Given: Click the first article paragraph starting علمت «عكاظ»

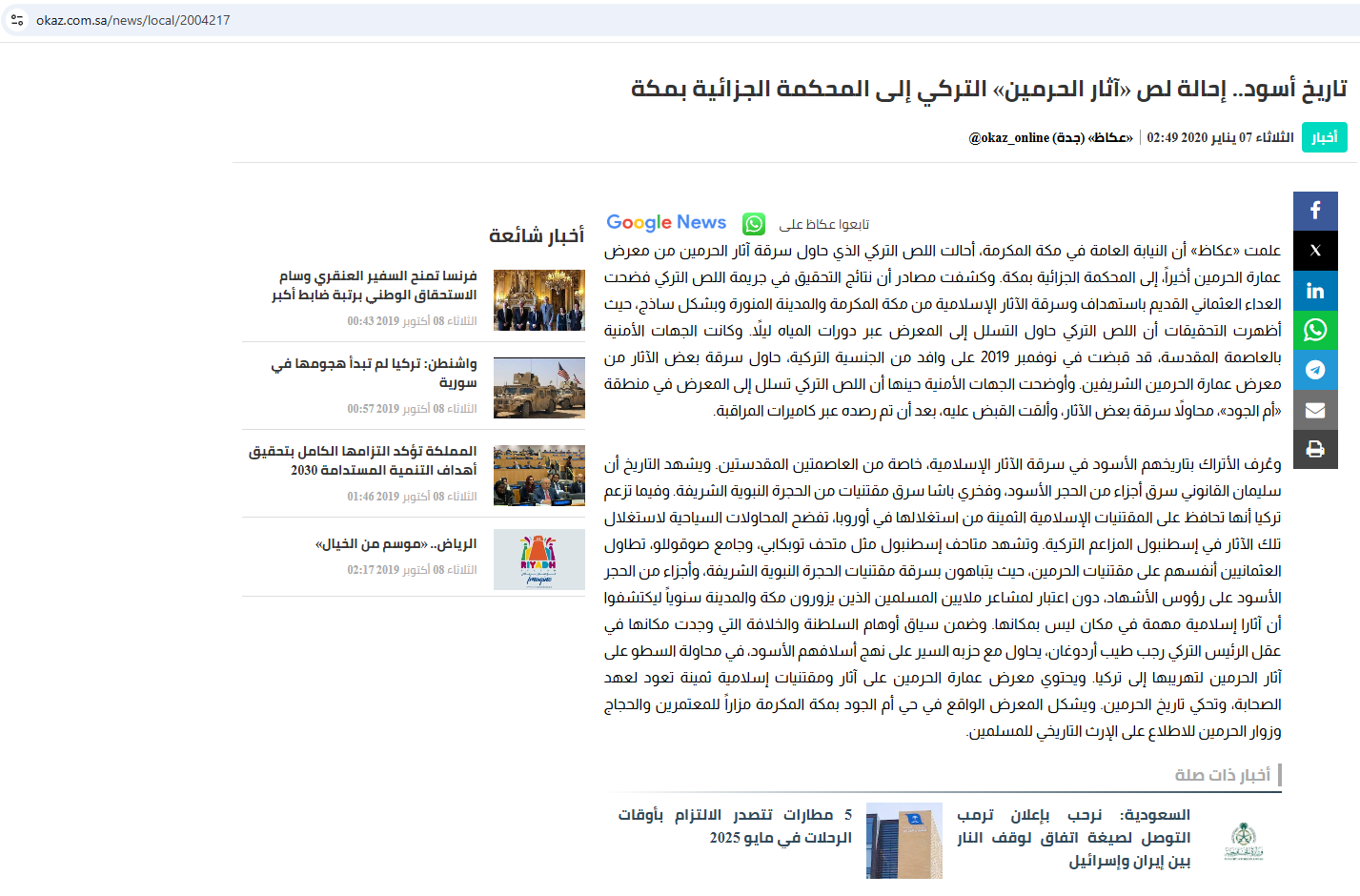Looking at the screenshot, I should coord(943,331).
